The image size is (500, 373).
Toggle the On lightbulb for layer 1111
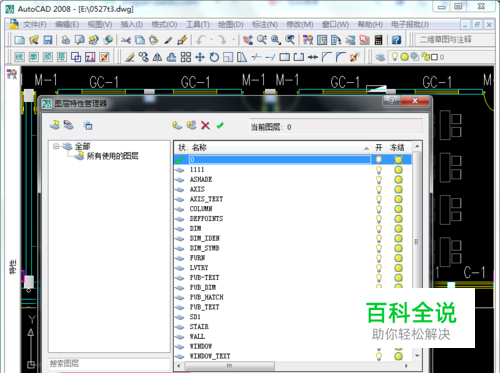[x=379, y=170]
